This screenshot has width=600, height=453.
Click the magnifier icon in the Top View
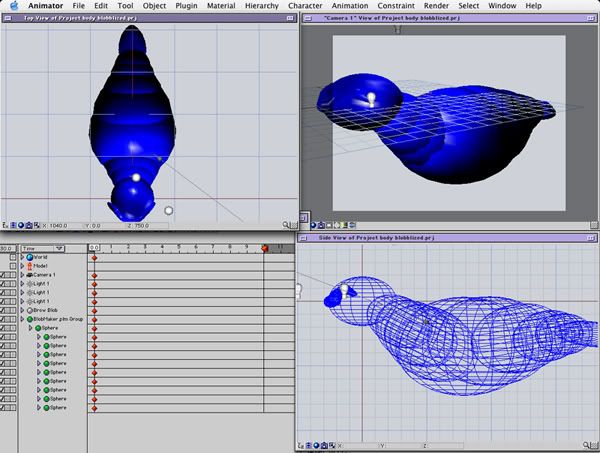[x=287, y=226]
